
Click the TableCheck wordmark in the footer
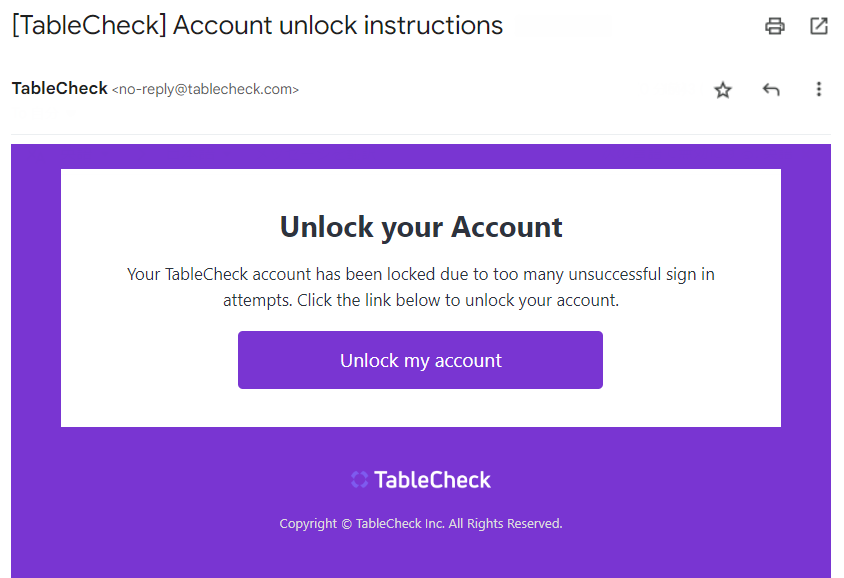point(433,480)
